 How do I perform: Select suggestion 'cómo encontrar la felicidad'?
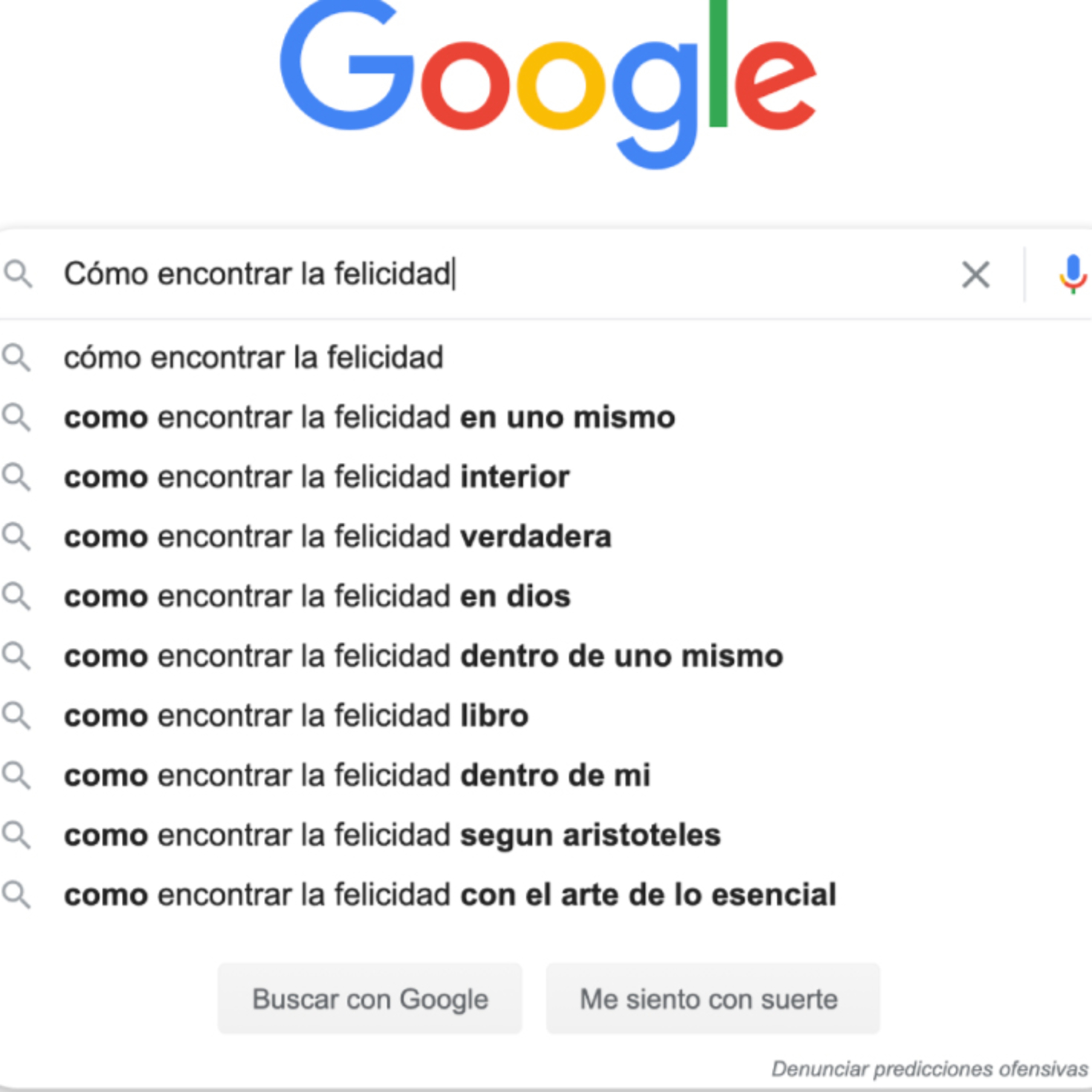[253, 358]
